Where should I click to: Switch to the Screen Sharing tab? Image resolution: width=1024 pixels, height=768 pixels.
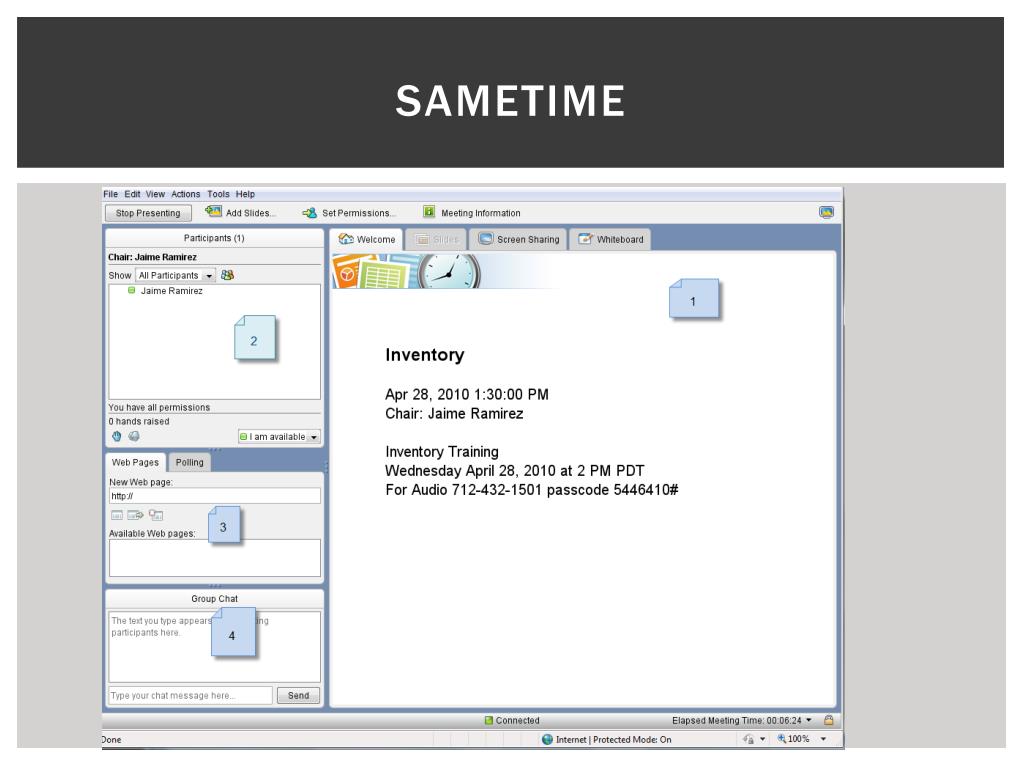click(519, 240)
